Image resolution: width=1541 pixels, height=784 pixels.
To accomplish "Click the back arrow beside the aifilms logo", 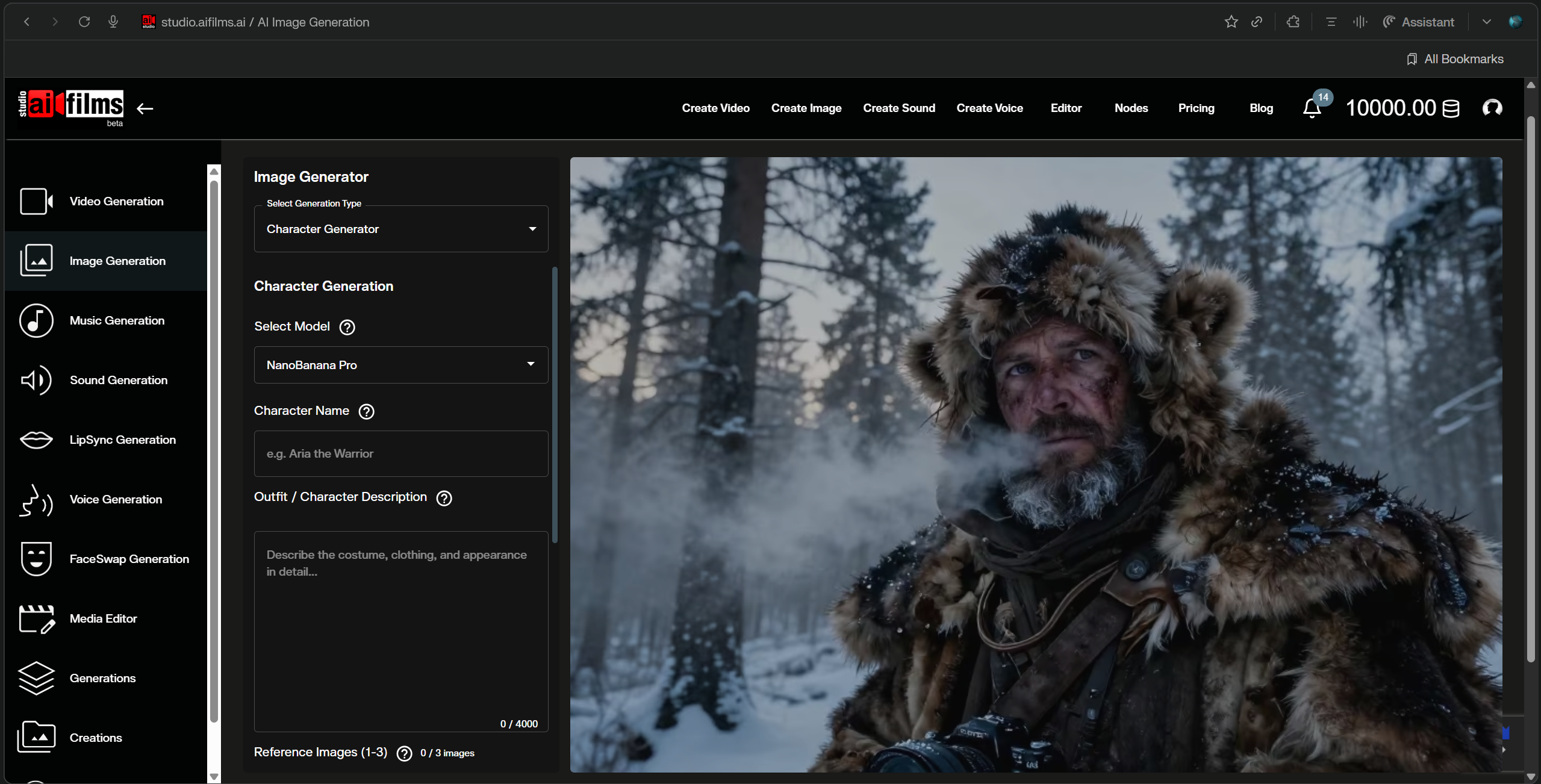I will (145, 108).
